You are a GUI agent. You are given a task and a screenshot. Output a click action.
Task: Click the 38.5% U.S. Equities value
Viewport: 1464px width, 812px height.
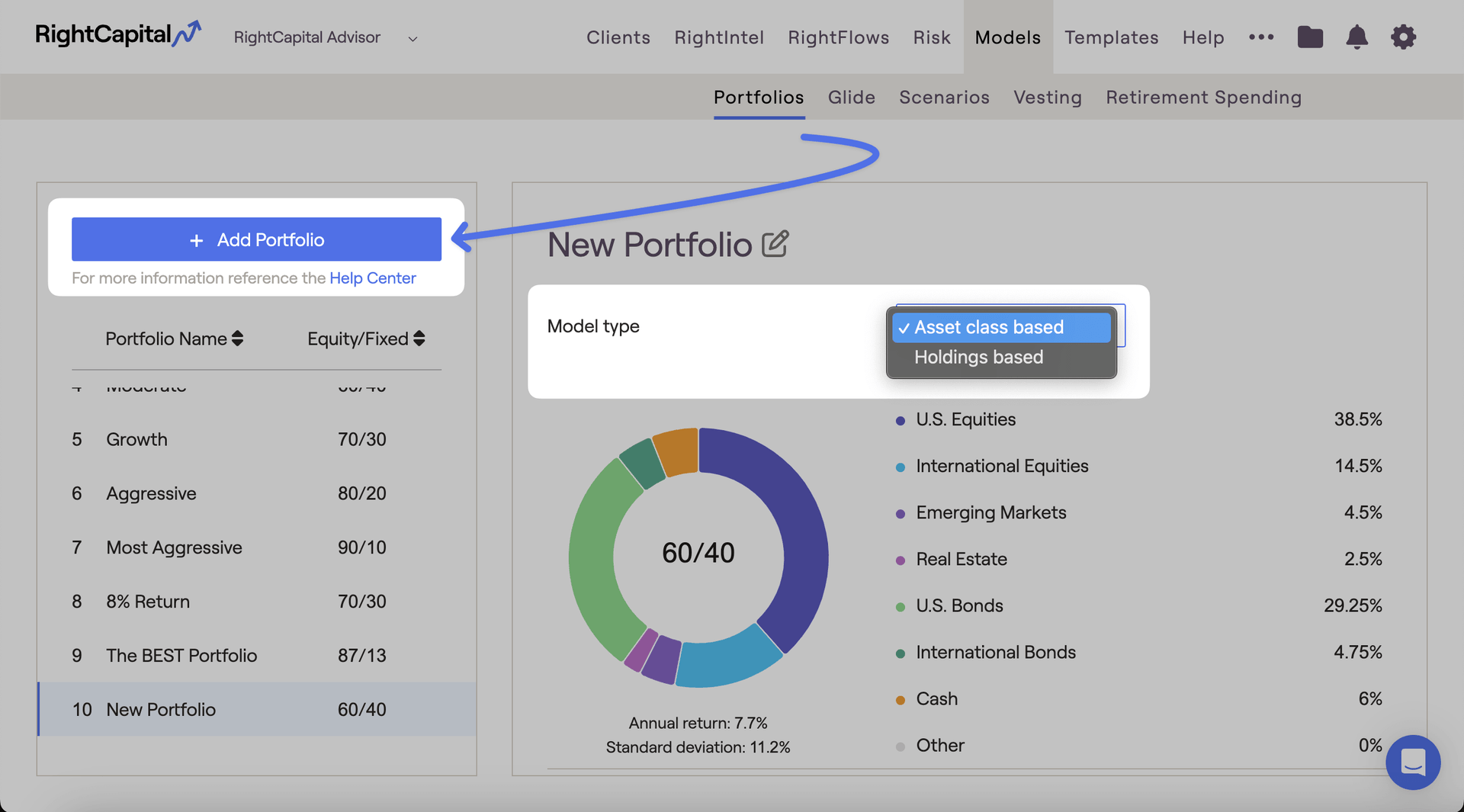click(x=1358, y=419)
